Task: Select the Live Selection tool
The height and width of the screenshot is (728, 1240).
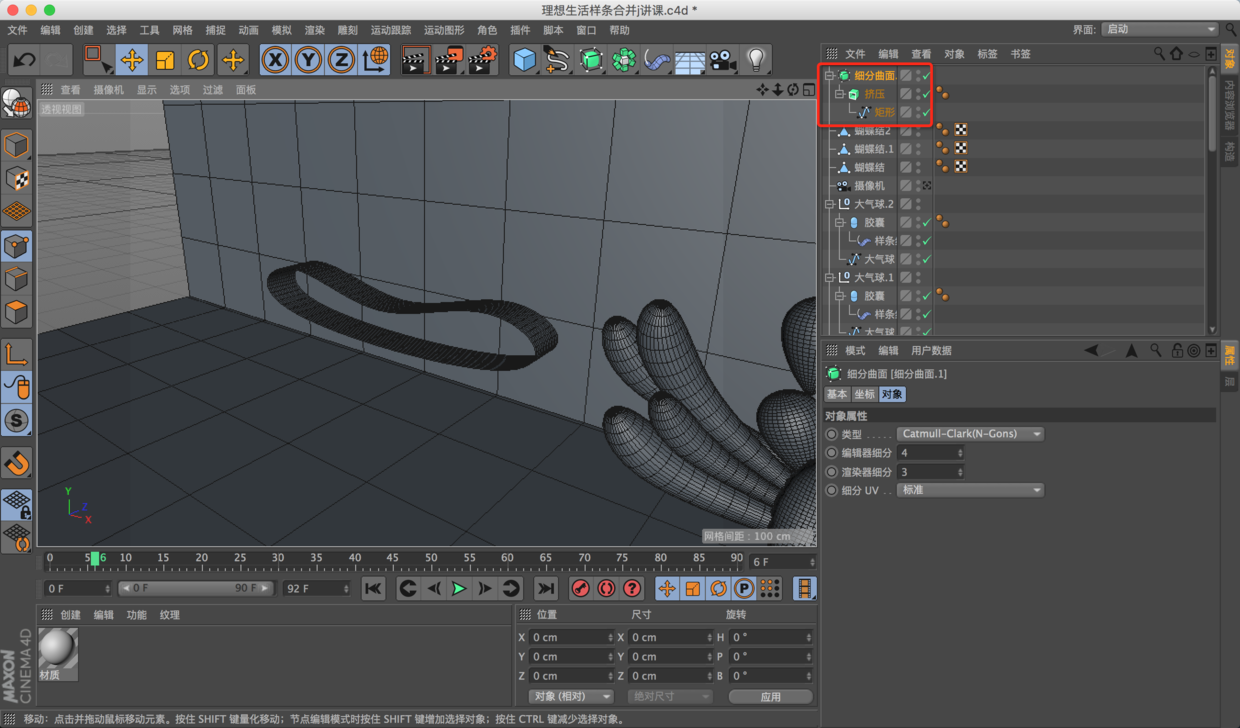Action: click(97, 60)
